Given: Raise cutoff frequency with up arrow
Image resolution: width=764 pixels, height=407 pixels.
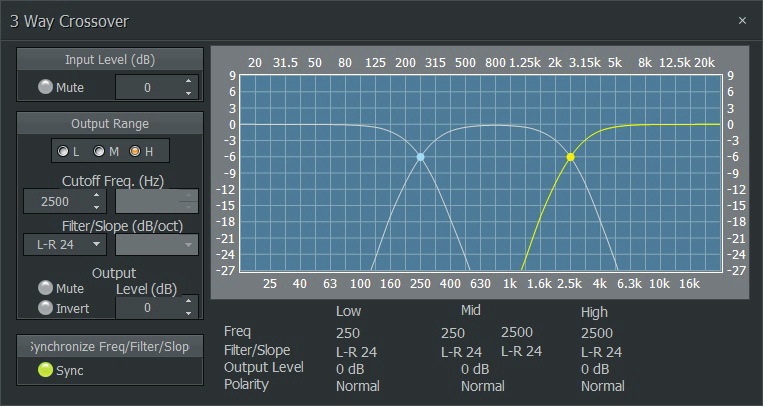Looking at the screenshot, I should 97,195.
